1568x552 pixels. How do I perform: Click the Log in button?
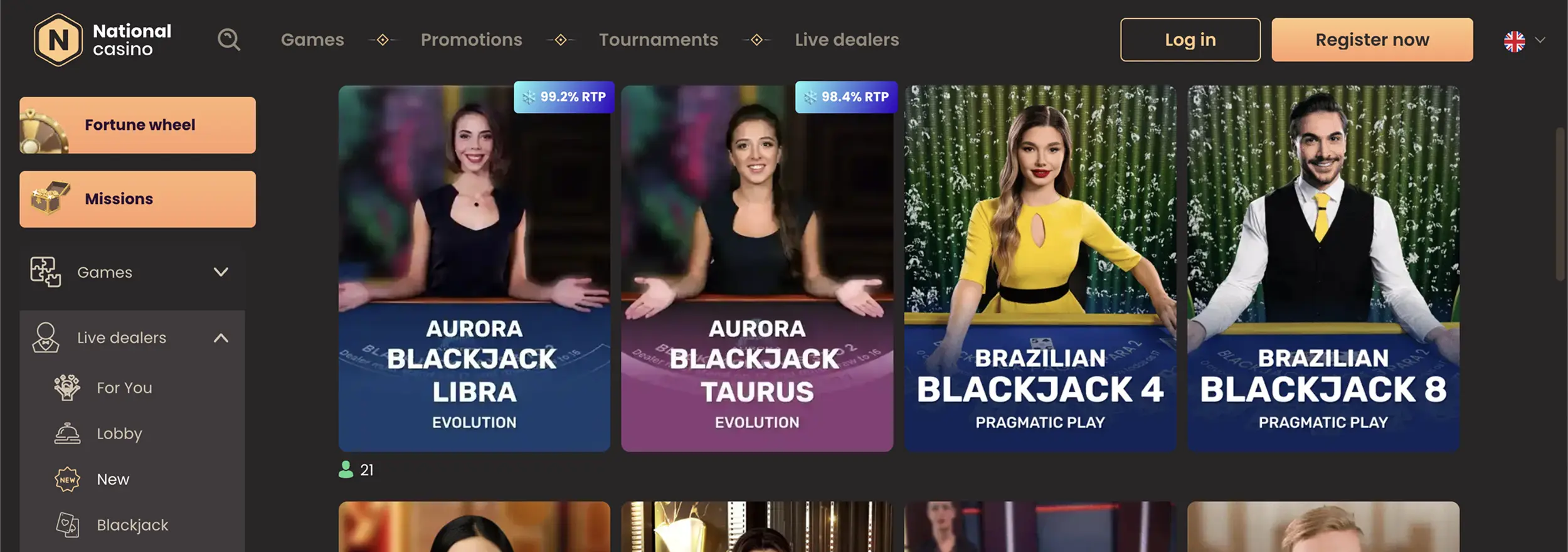coord(1190,40)
